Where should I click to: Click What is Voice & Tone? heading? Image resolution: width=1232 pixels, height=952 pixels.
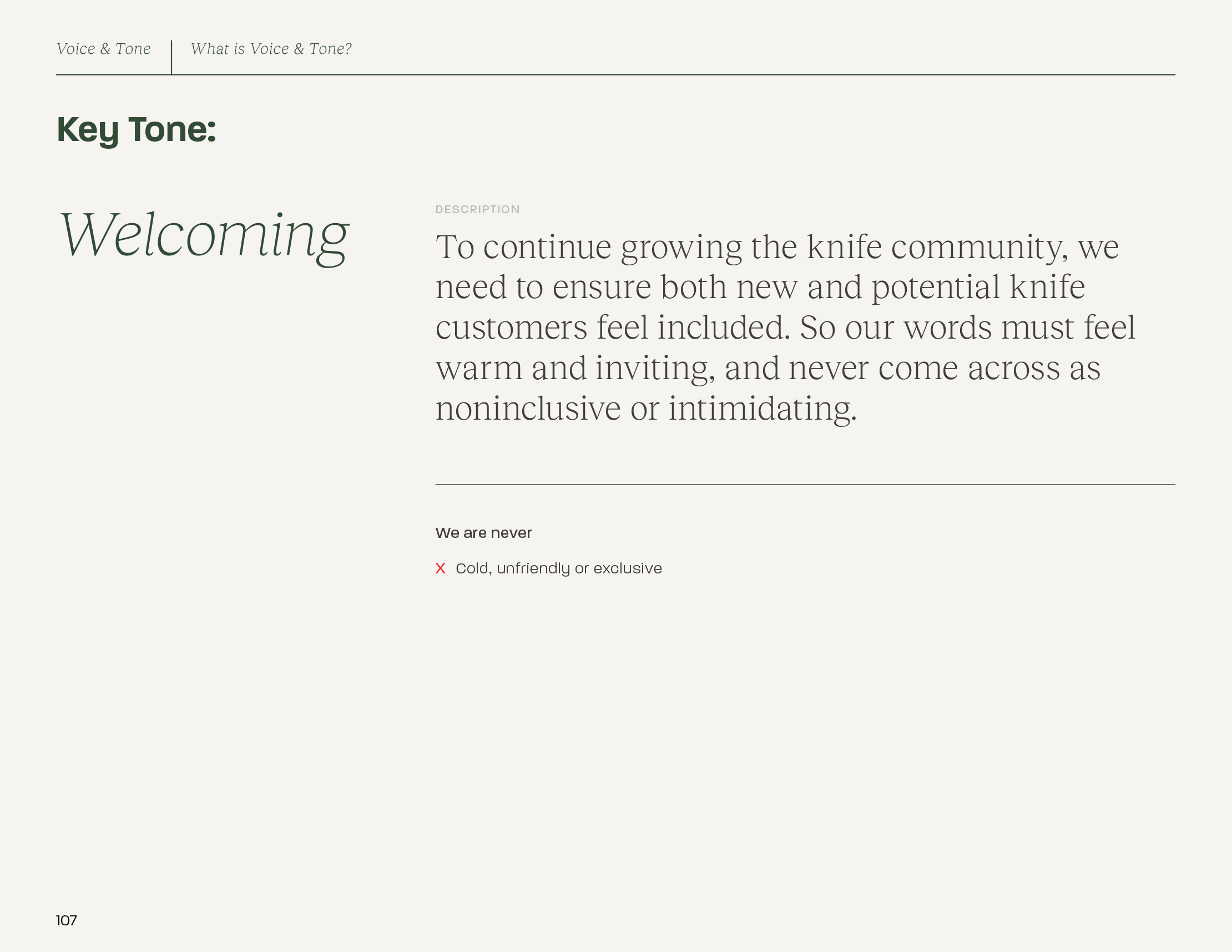point(271,49)
